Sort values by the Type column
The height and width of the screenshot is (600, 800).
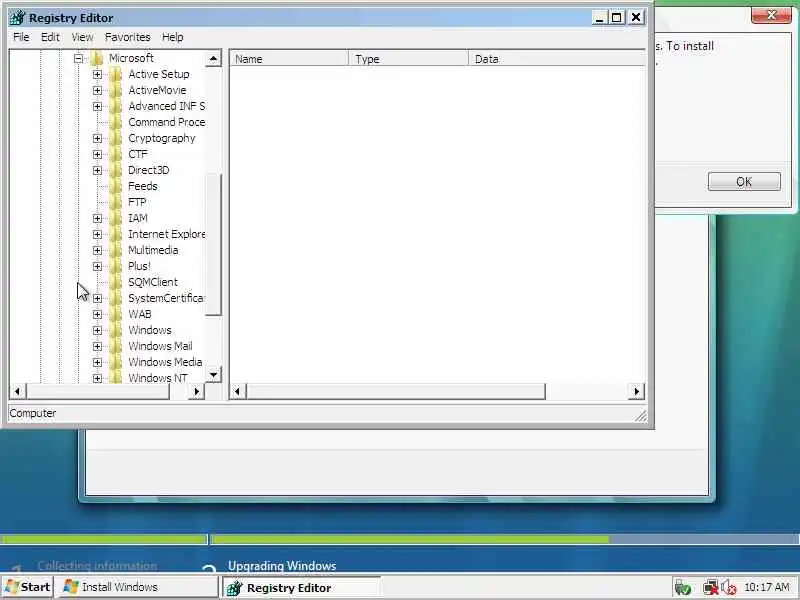[x=409, y=59]
